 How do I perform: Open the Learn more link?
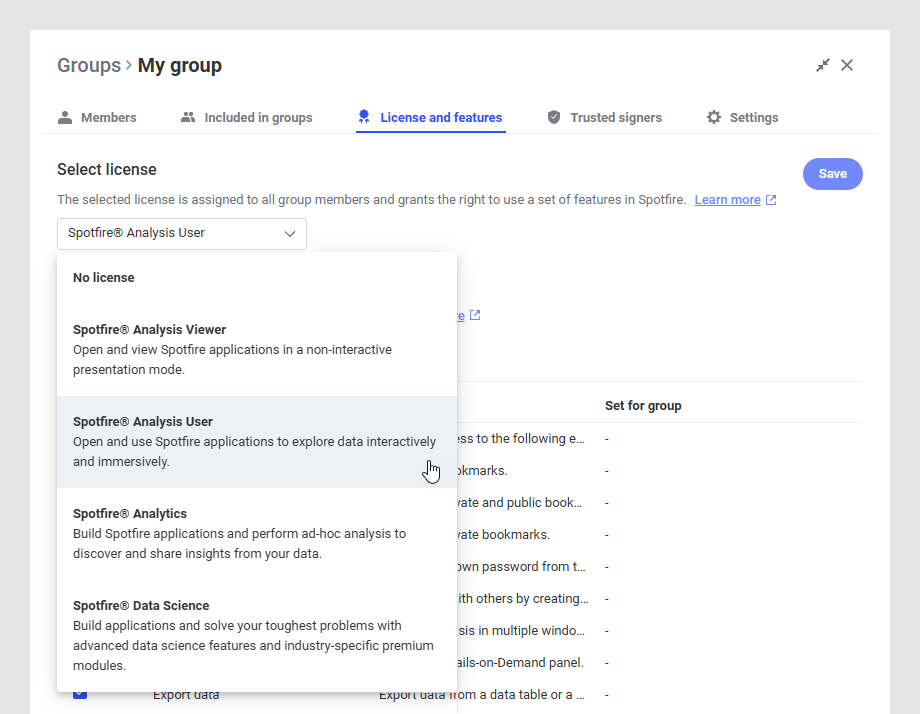727,200
